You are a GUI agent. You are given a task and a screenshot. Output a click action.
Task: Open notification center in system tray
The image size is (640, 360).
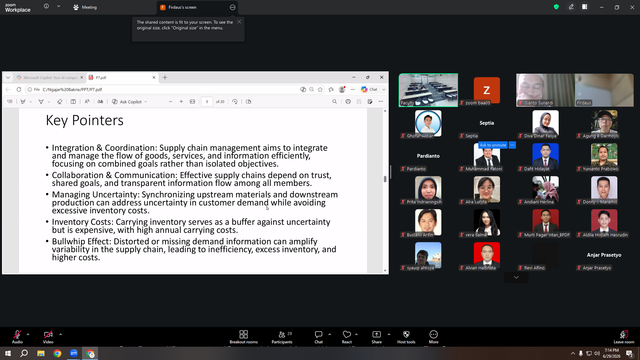click(629, 353)
